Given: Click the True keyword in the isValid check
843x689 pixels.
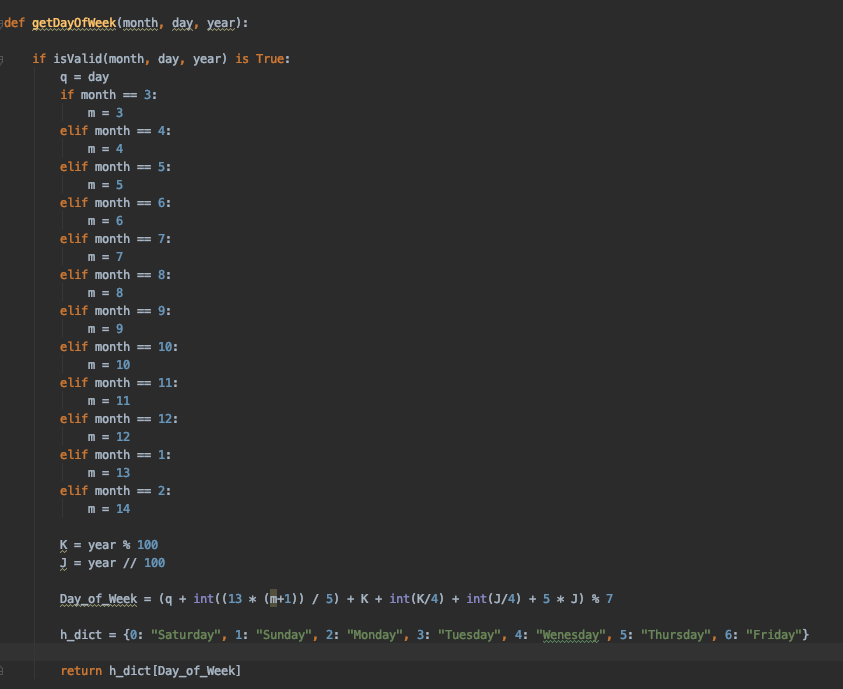Looking at the screenshot, I should (x=273, y=58).
